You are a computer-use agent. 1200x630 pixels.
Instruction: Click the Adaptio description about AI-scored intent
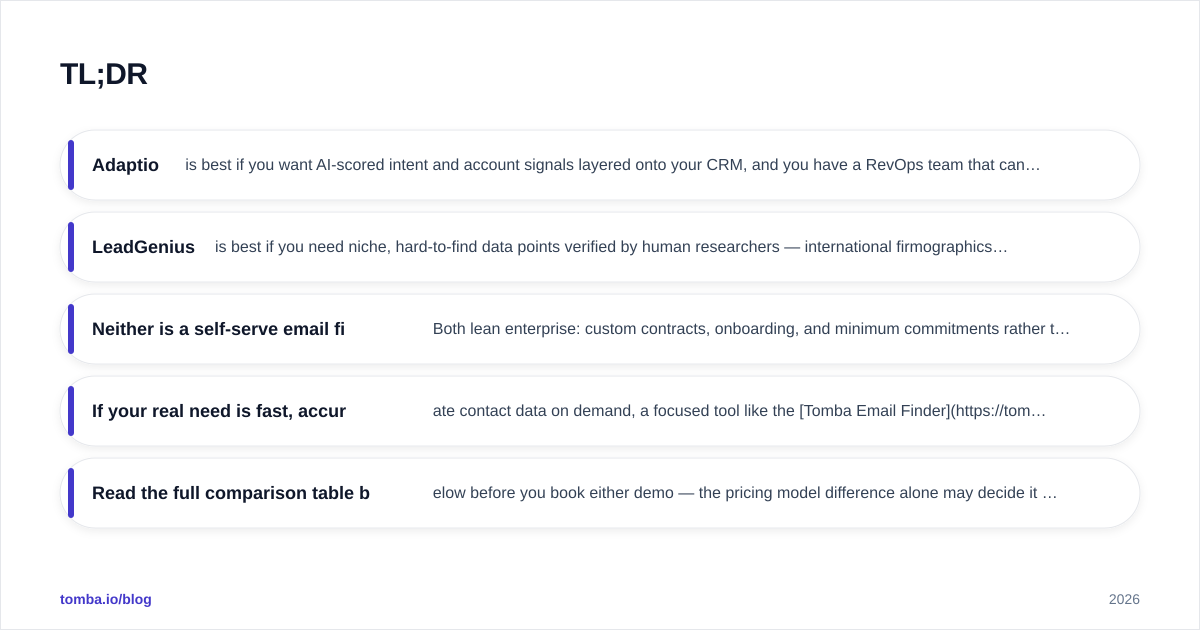tap(613, 165)
